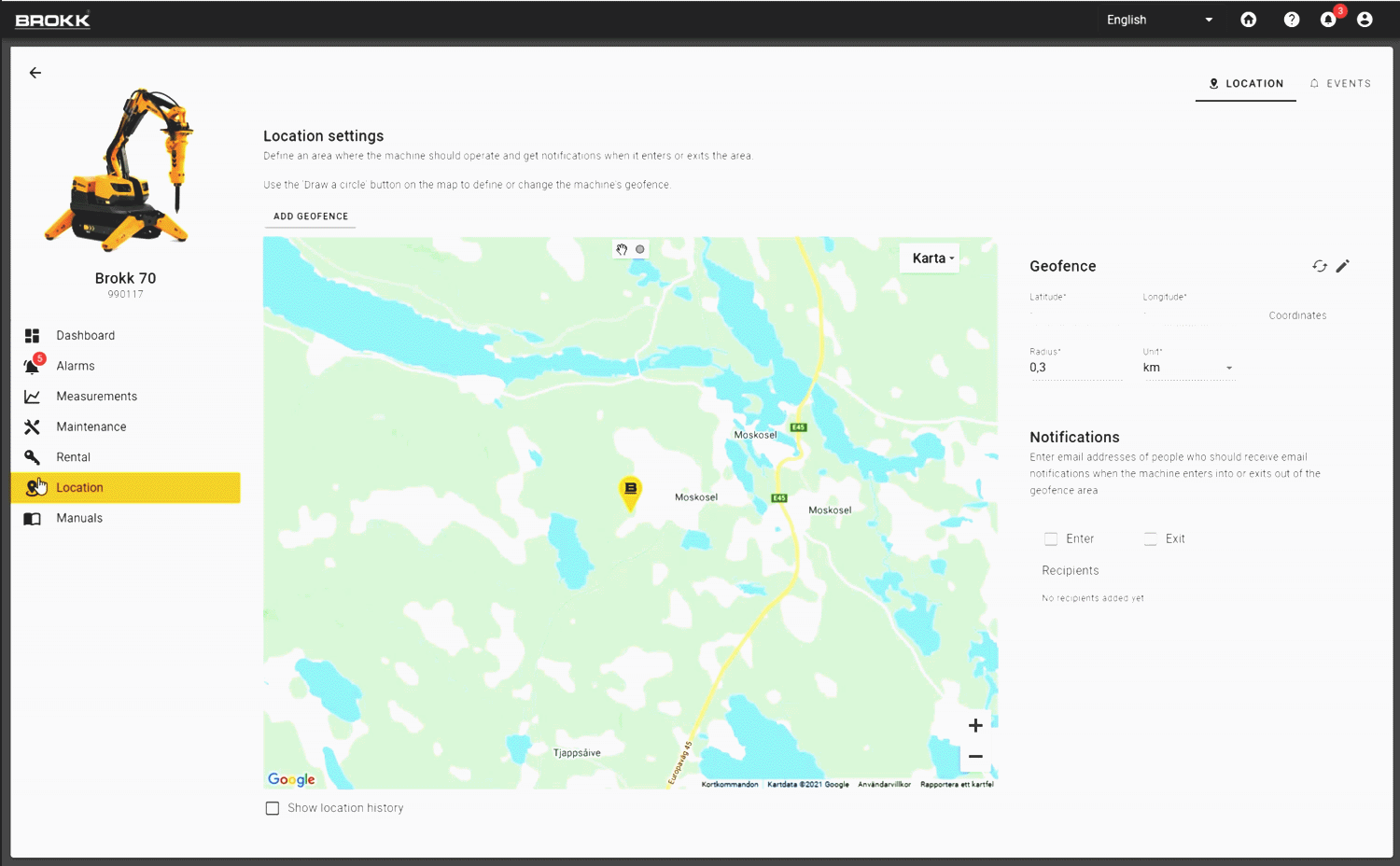This screenshot has width=1400, height=866.
Task: Click the back arrow icon
Action: tap(35, 73)
